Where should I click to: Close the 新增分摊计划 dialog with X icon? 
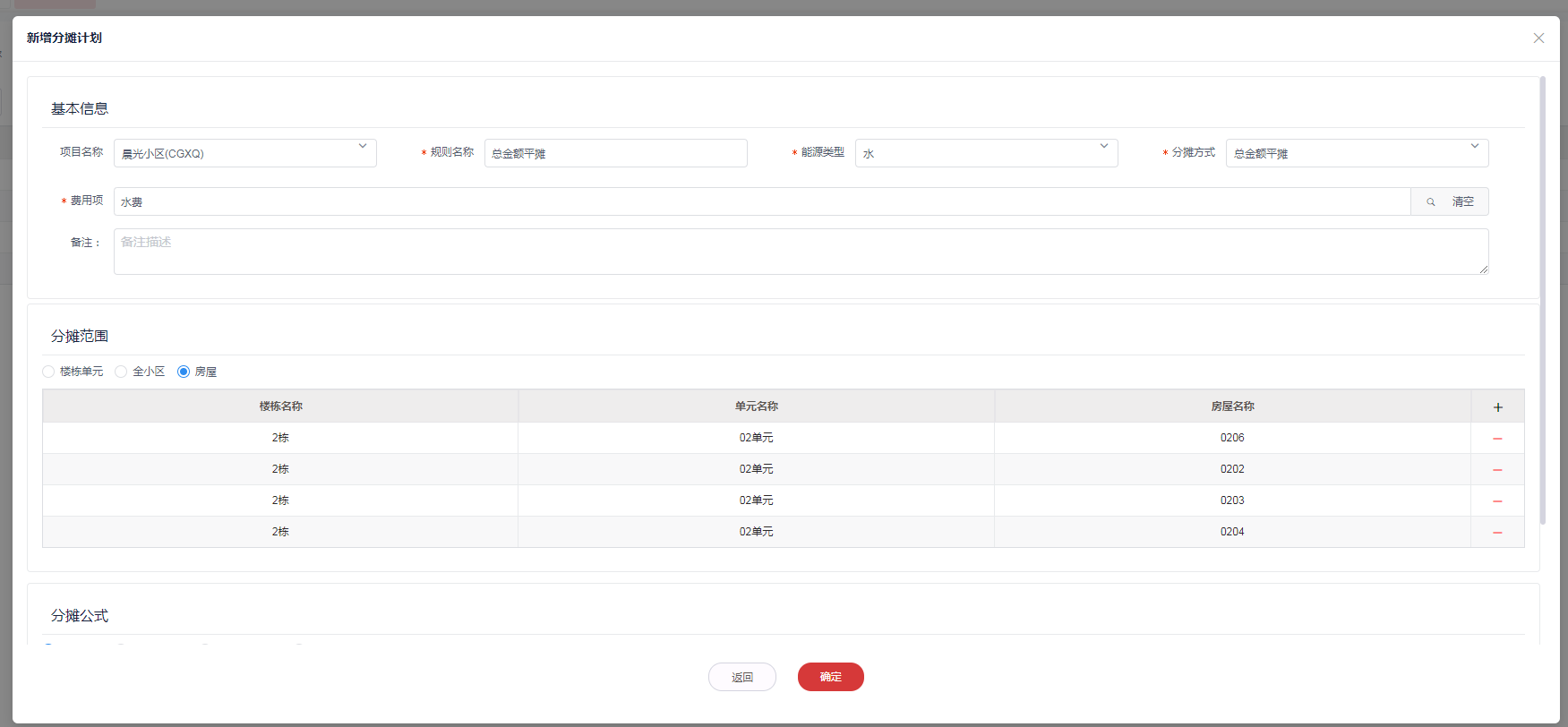point(1538,38)
